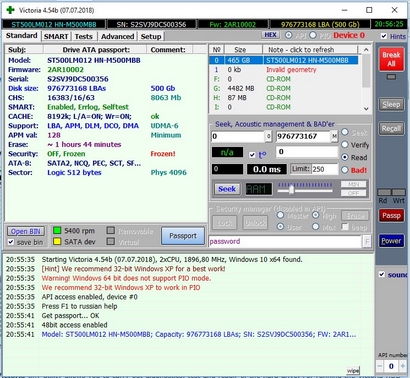Click the Wrt indicator light
410x378 pixels.
(x=399, y=192)
